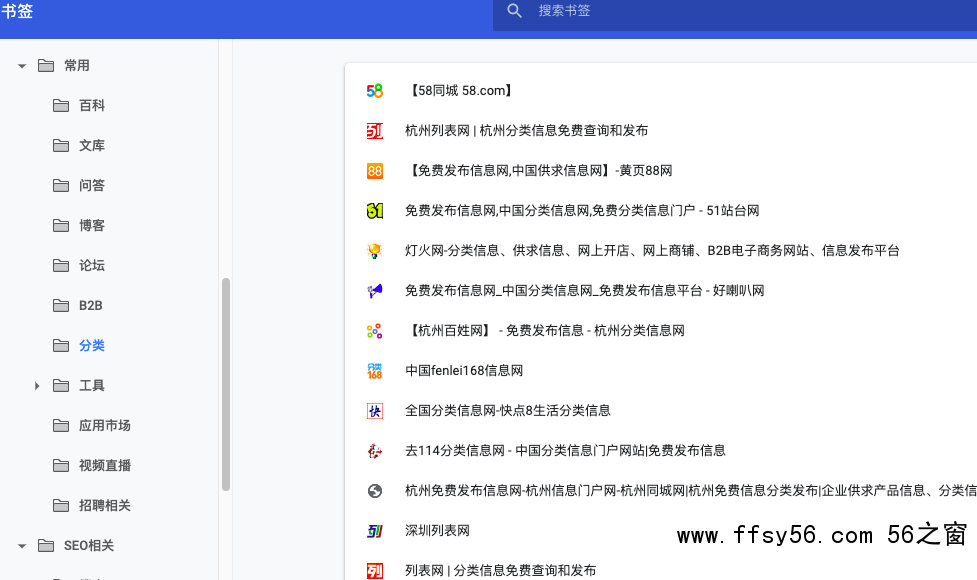Open 杭州百姓网 免费发布信息 bookmark title
The image size is (977, 580).
(x=545, y=331)
